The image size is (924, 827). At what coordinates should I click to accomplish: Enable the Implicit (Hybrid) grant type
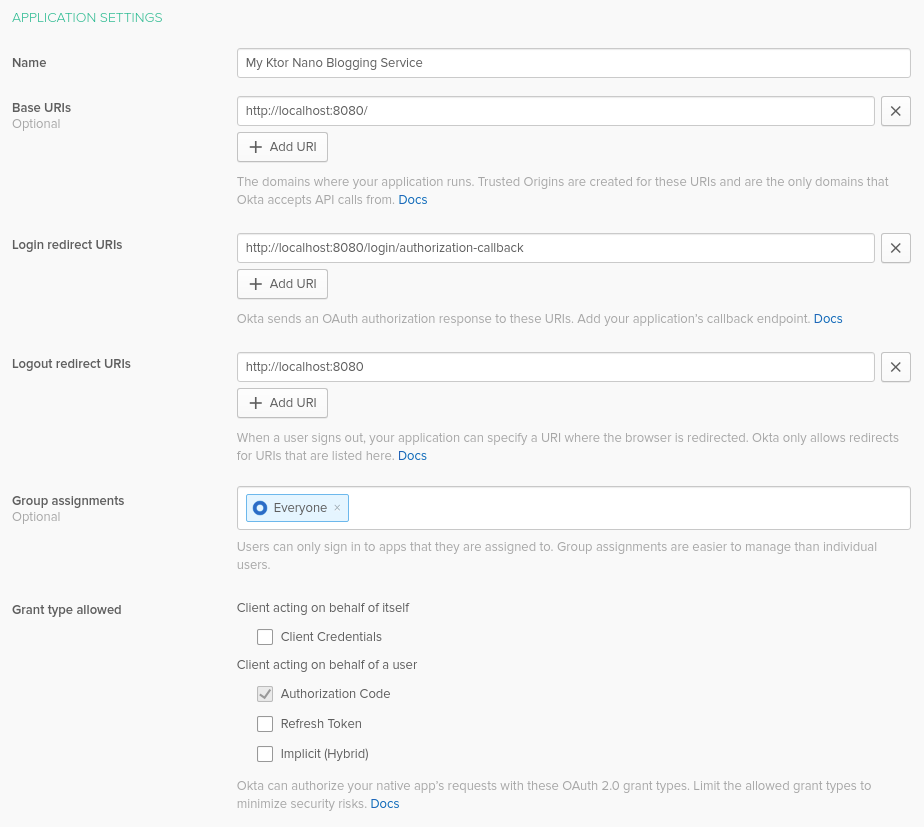[x=265, y=754]
